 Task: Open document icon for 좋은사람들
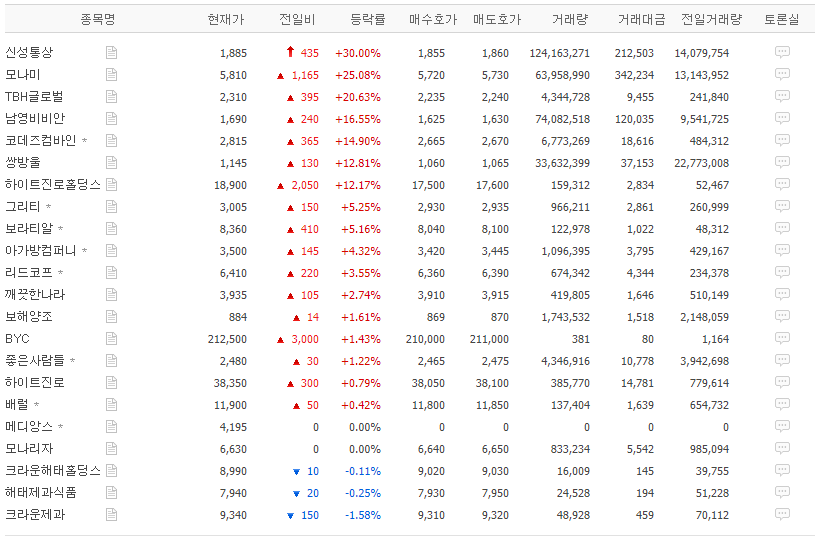click(x=112, y=360)
